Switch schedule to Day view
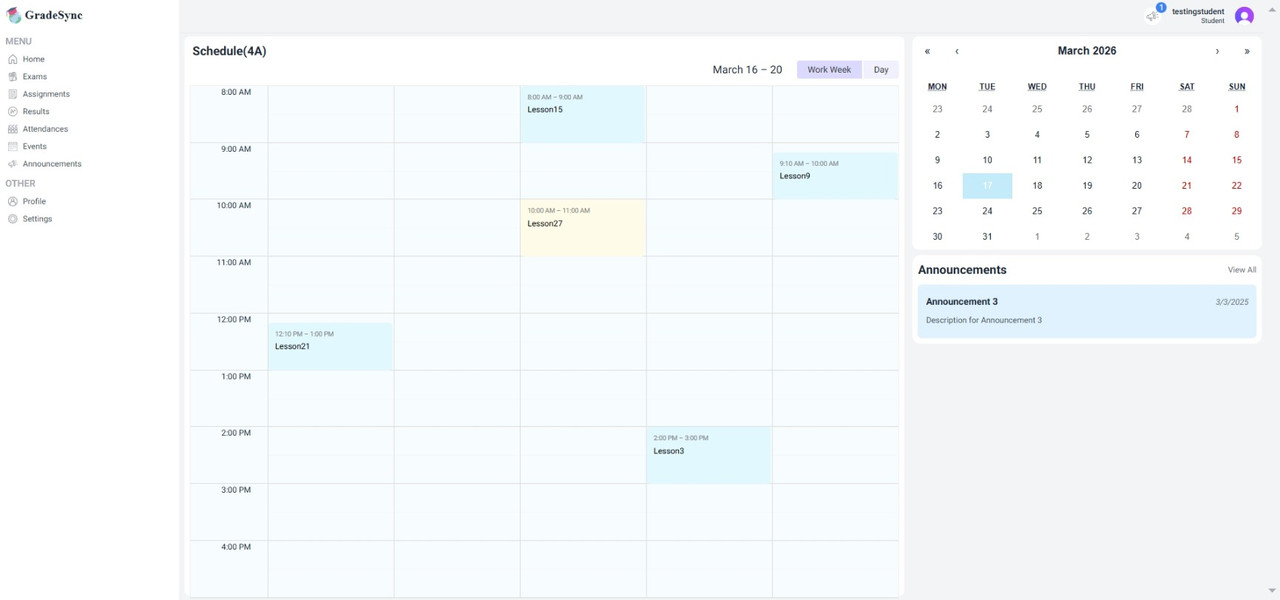 [881, 70]
